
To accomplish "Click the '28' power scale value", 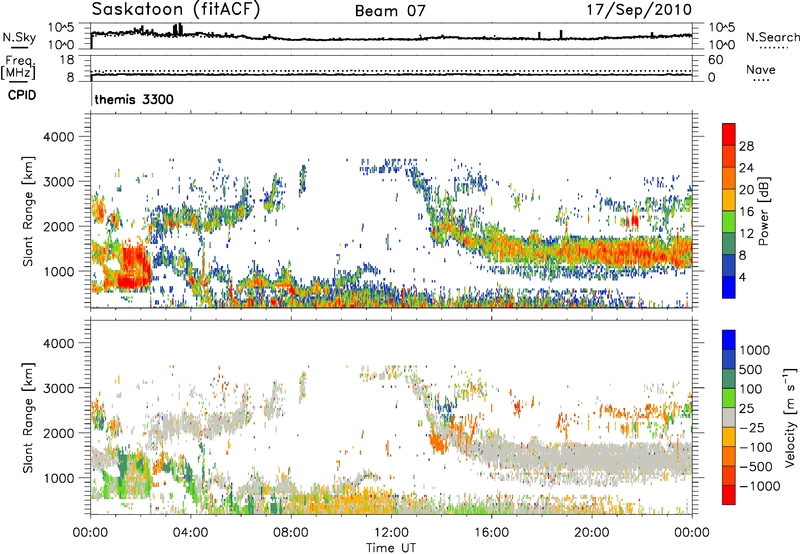I will pyautogui.click(x=746, y=146).
